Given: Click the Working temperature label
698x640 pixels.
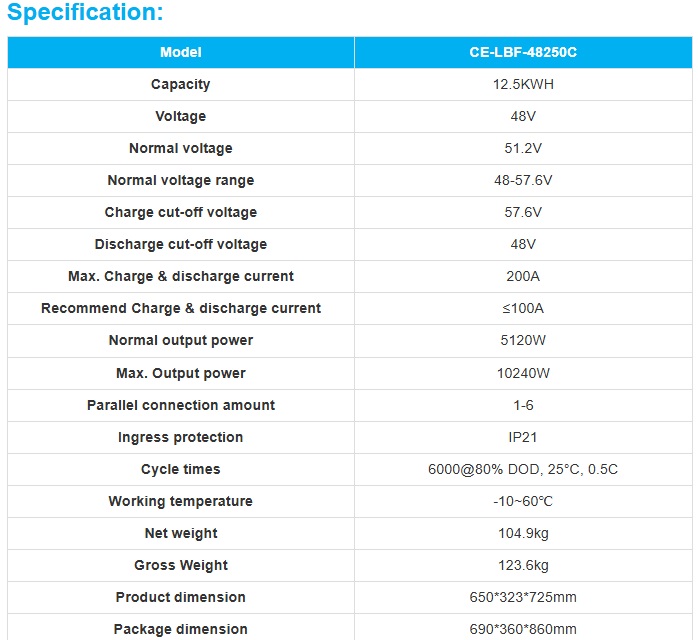Looking at the screenshot, I should 180,501.
